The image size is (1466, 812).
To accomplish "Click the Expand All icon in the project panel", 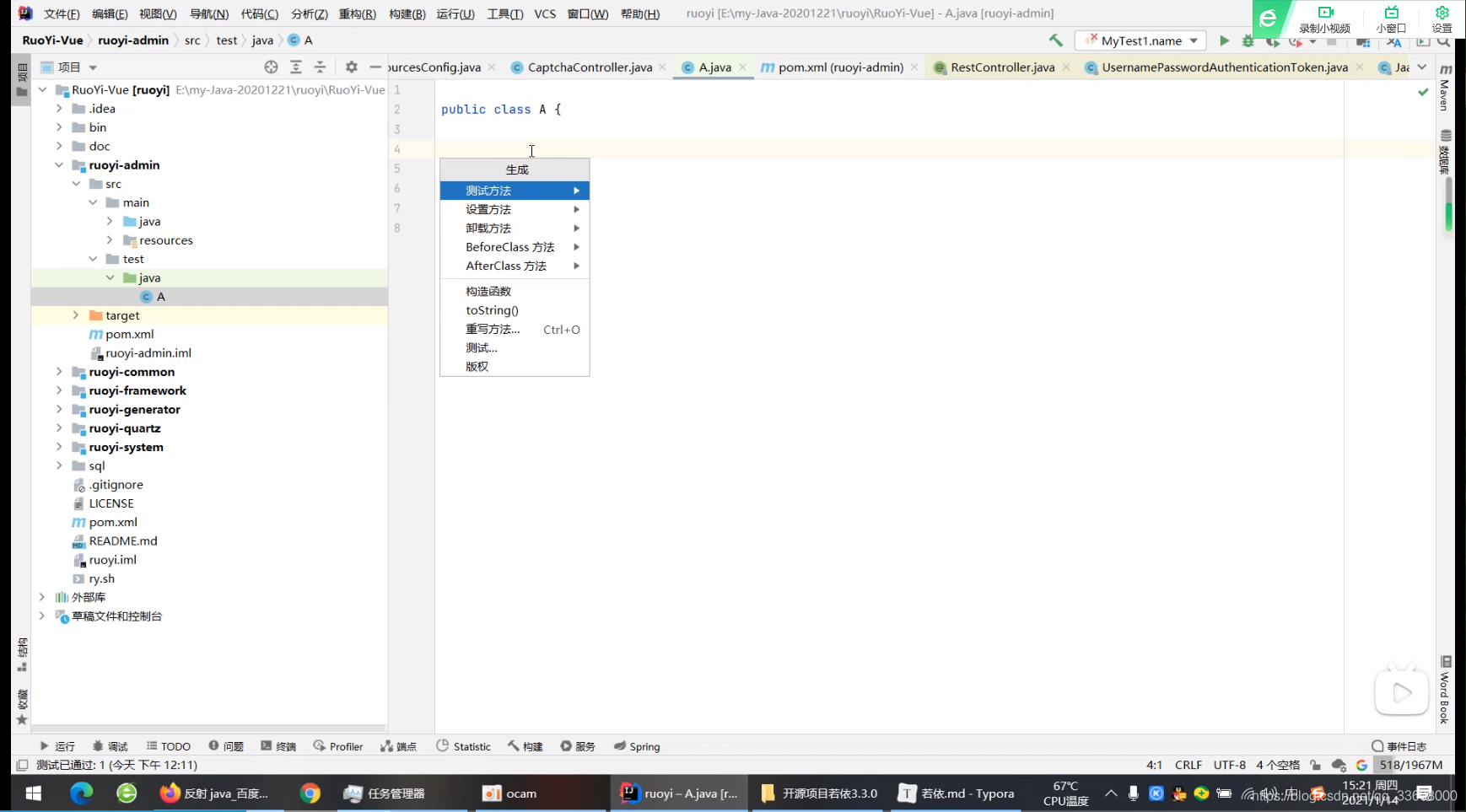I will point(296,67).
